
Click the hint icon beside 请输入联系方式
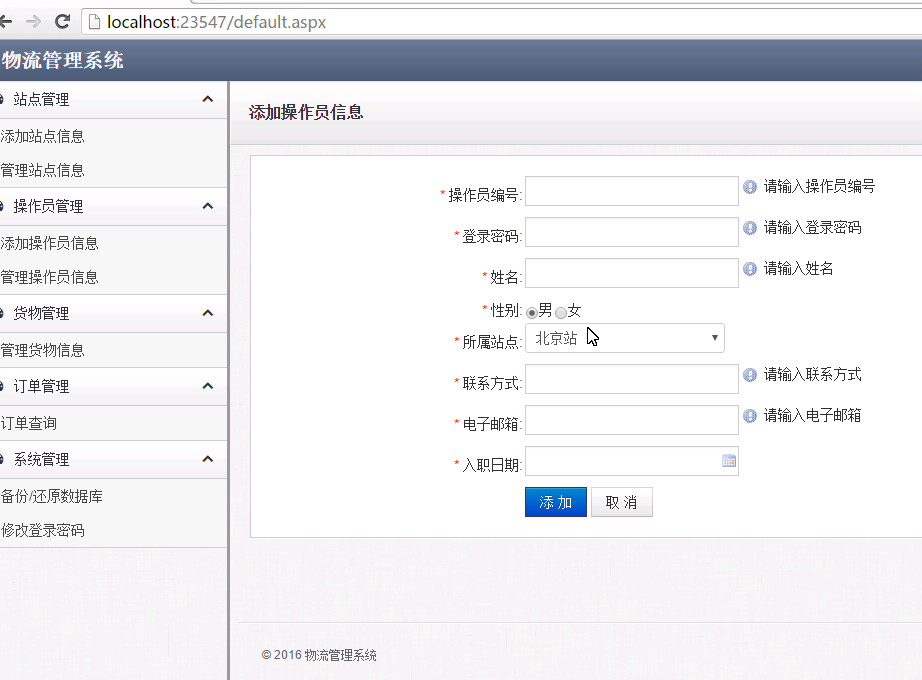[750, 375]
